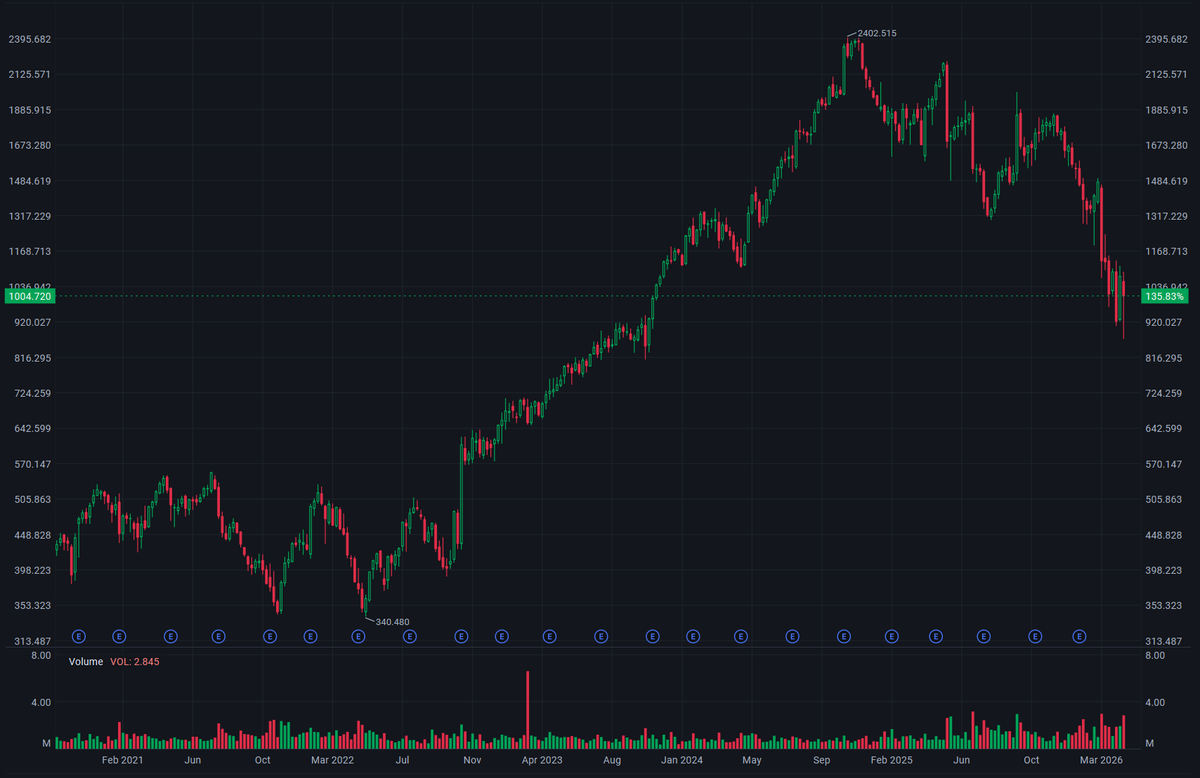
Task: Click the green 1004.720 price tag
Action: [29, 296]
